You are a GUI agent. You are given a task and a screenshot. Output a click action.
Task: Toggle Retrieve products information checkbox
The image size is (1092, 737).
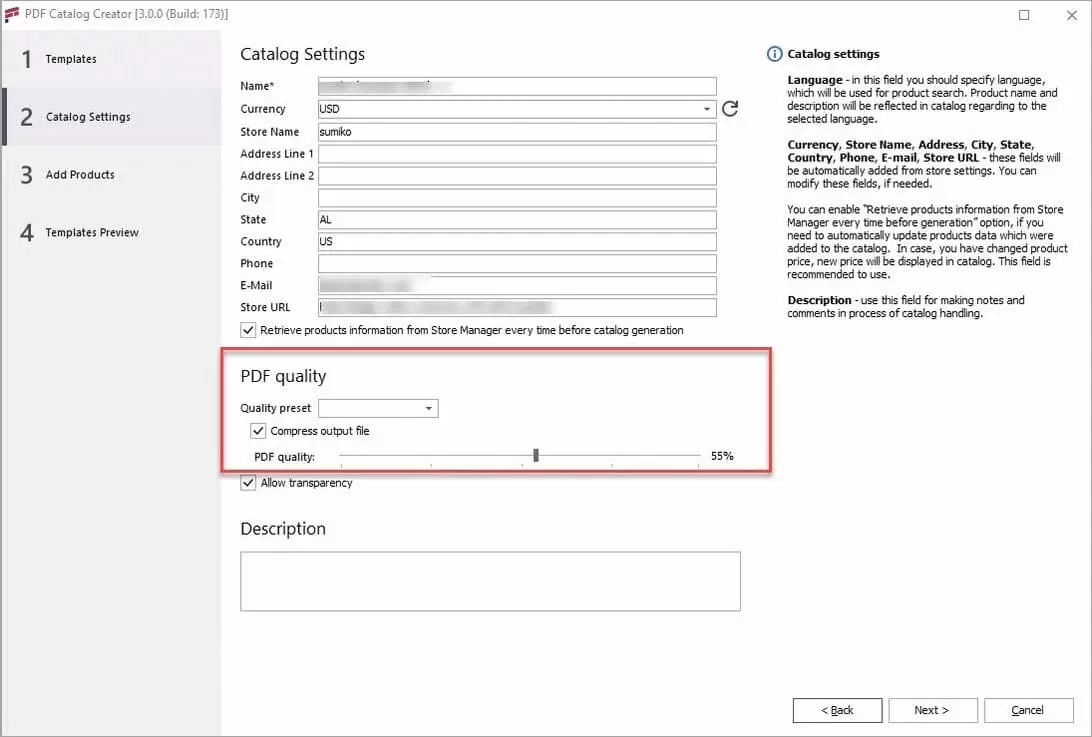click(x=248, y=330)
